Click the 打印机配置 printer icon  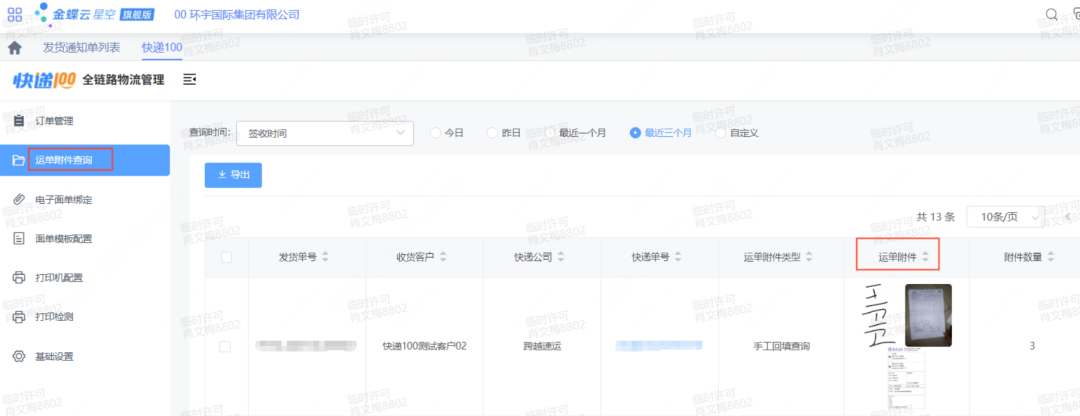coord(19,278)
